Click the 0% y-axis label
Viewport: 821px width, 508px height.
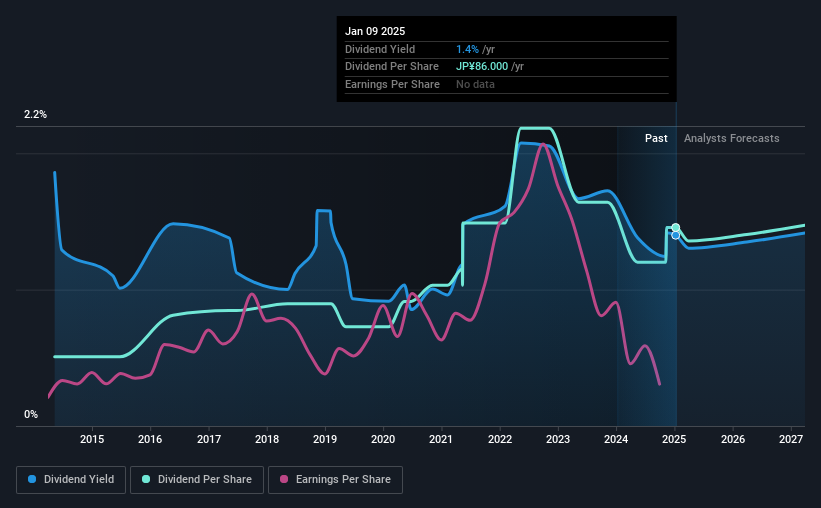31,414
